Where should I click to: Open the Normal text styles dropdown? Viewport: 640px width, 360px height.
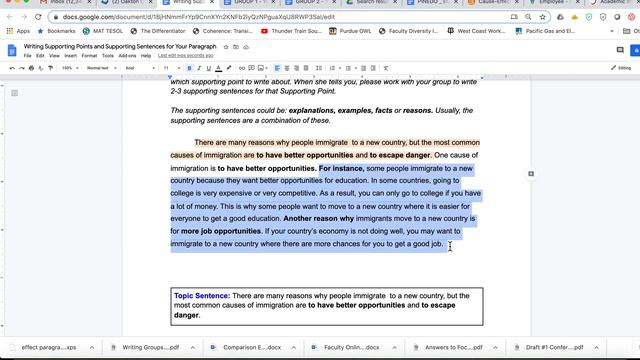101,68
